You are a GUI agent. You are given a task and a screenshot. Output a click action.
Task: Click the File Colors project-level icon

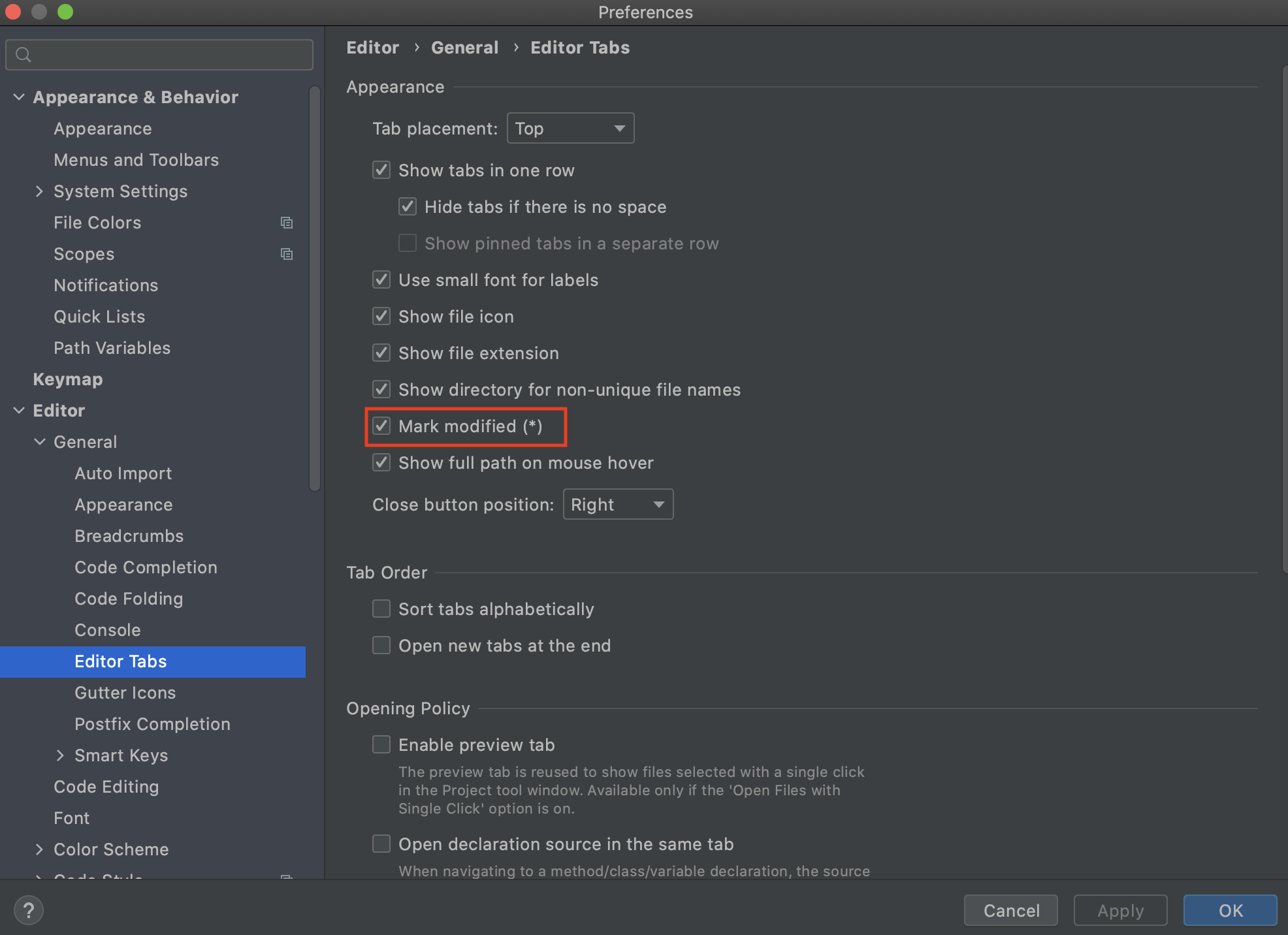286,223
